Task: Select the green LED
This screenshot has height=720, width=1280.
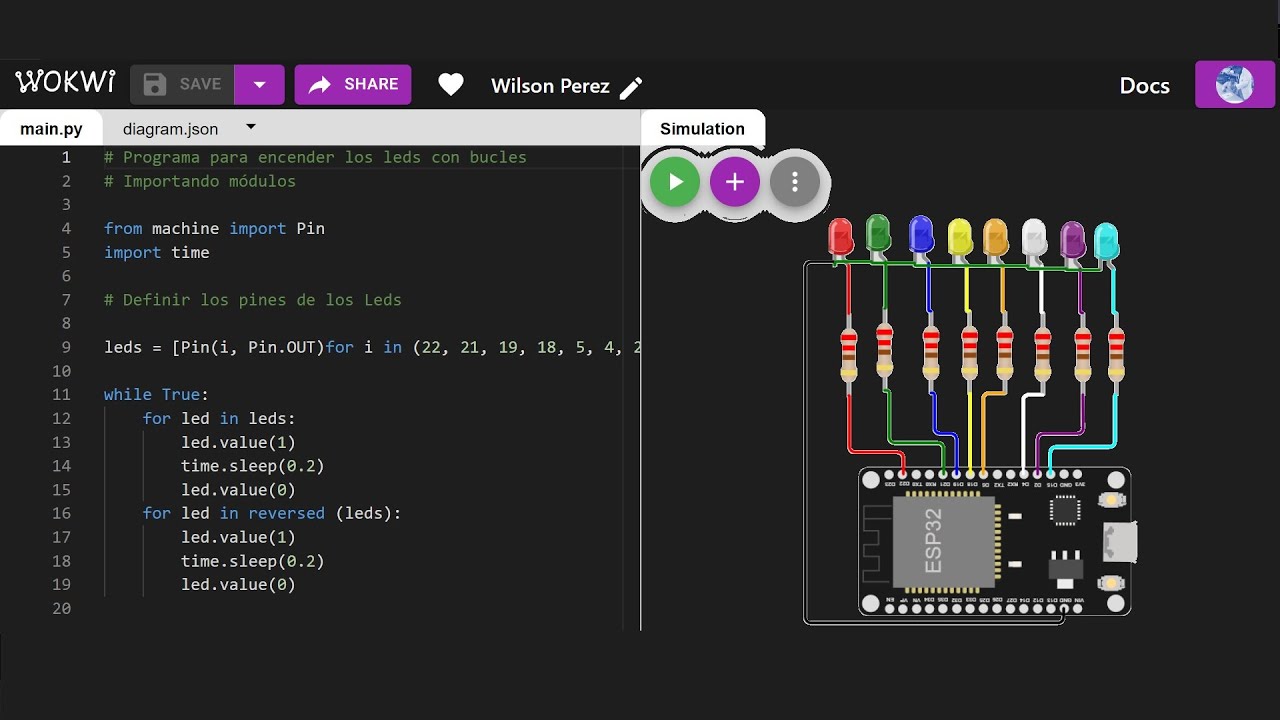Action: [878, 234]
